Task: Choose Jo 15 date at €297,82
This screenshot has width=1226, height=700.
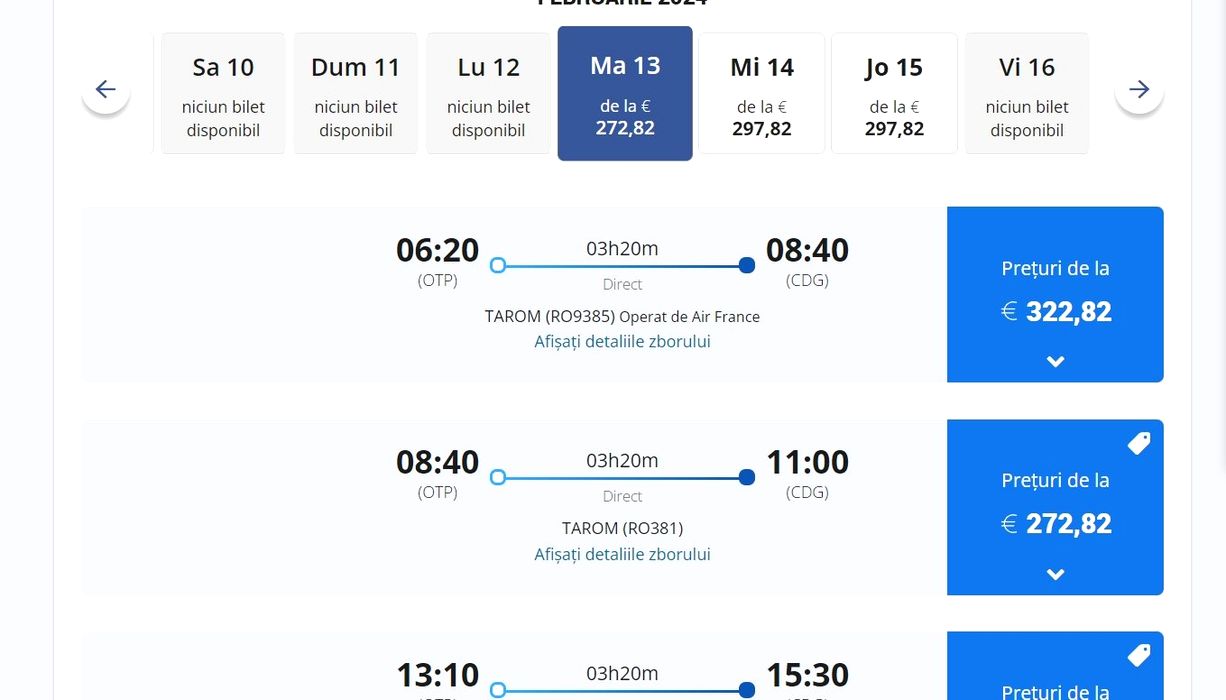Action: (x=894, y=94)
